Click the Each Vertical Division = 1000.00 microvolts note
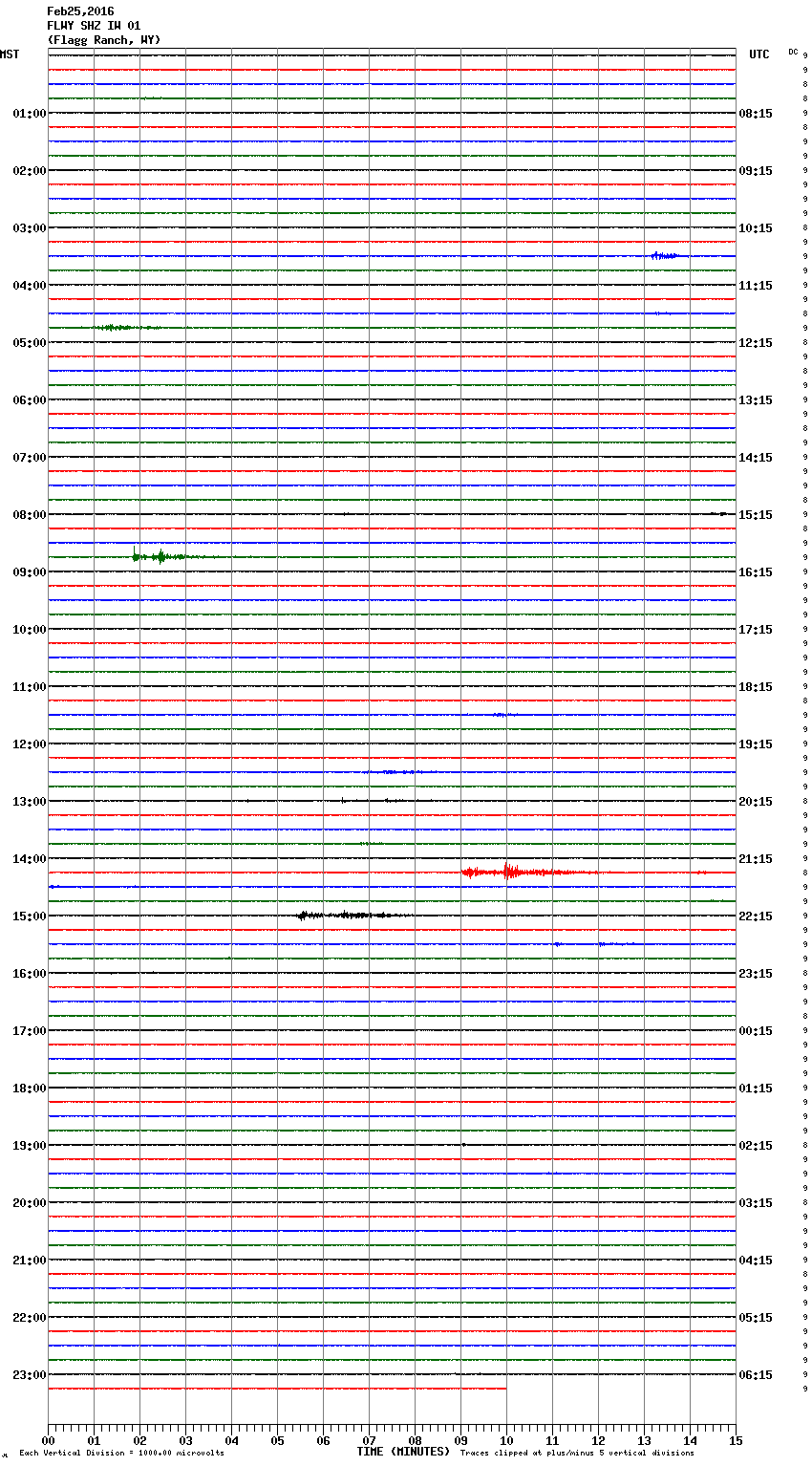Screen dimensions: 812x1466 point(121,1454)
